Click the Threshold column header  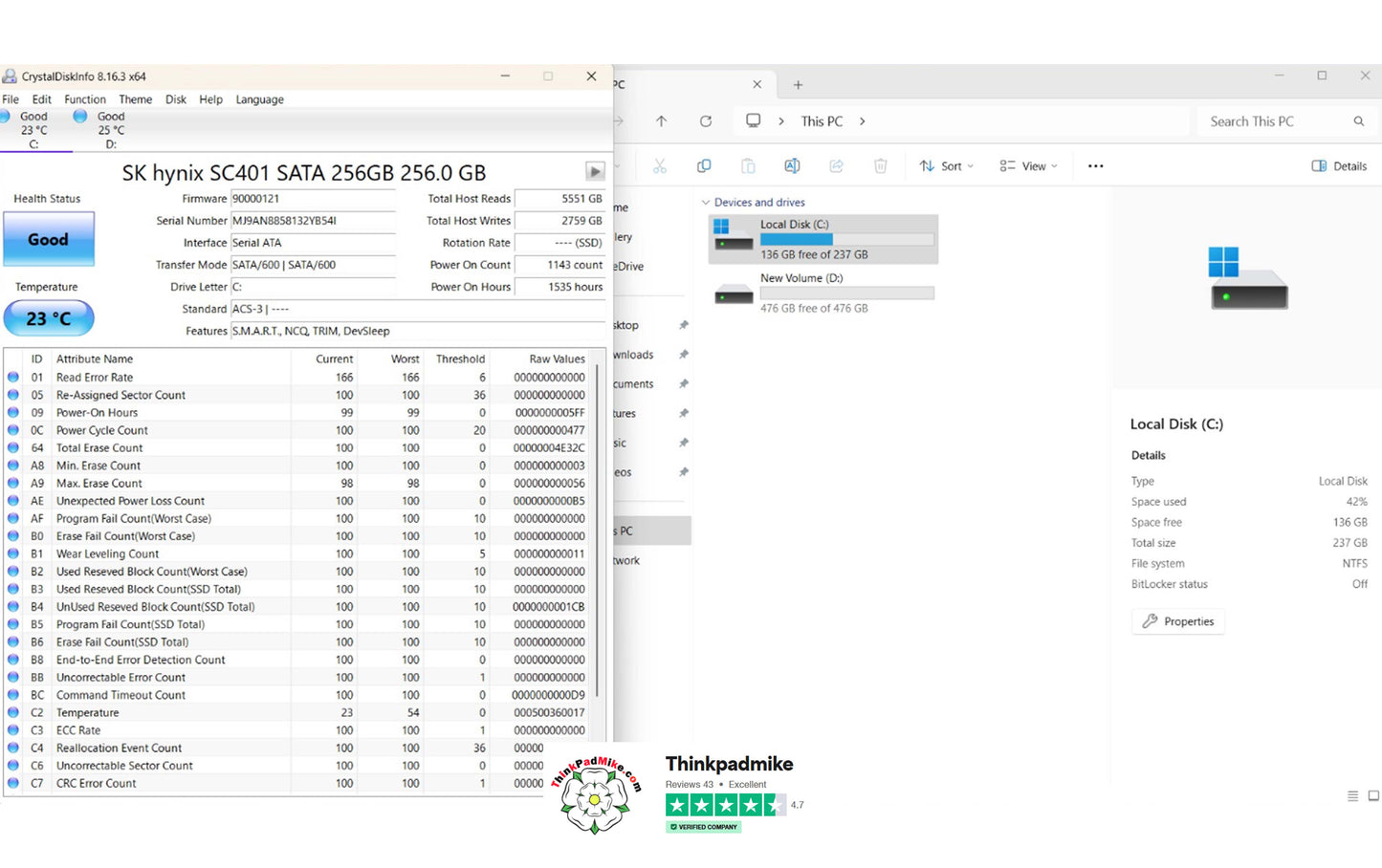(460, 359)
